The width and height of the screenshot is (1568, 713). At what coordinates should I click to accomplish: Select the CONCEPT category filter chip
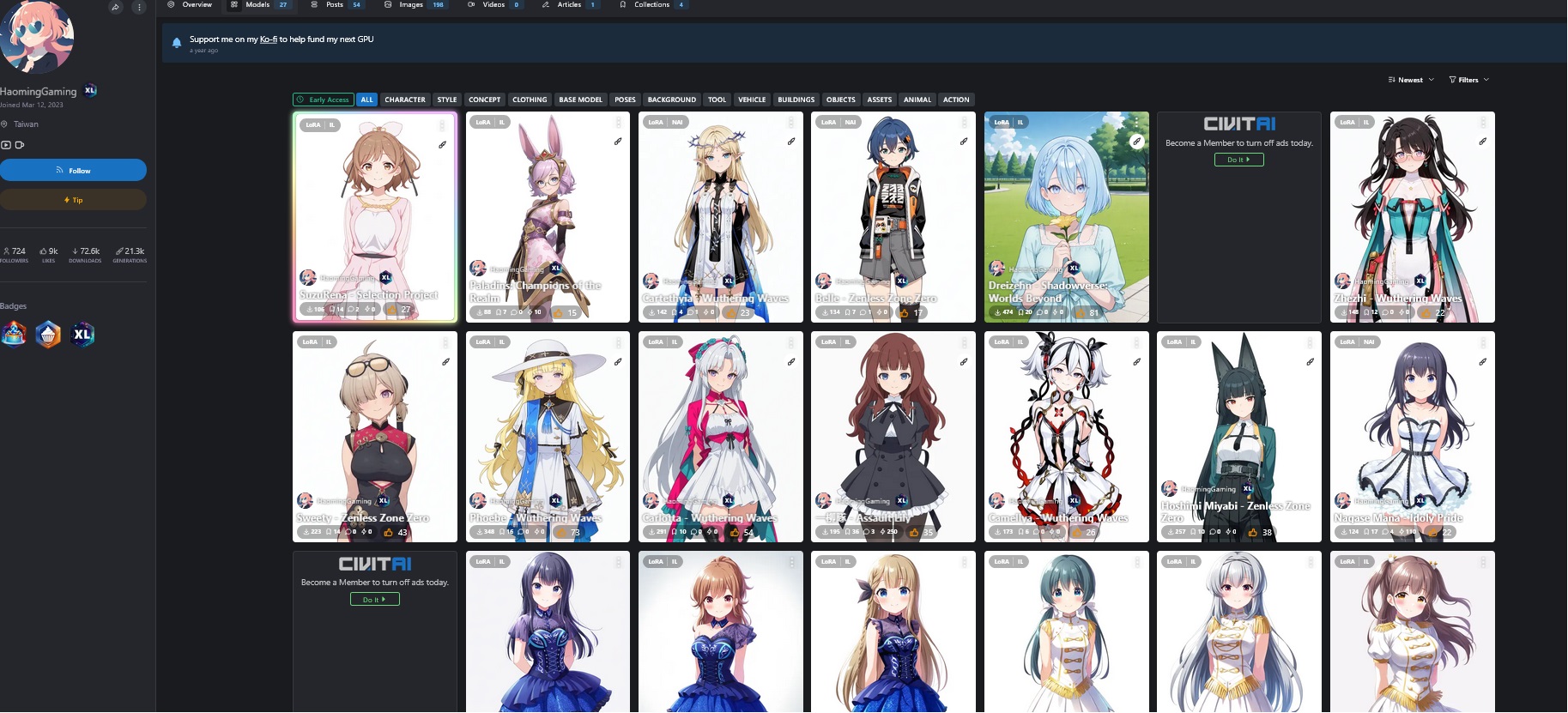485,100
